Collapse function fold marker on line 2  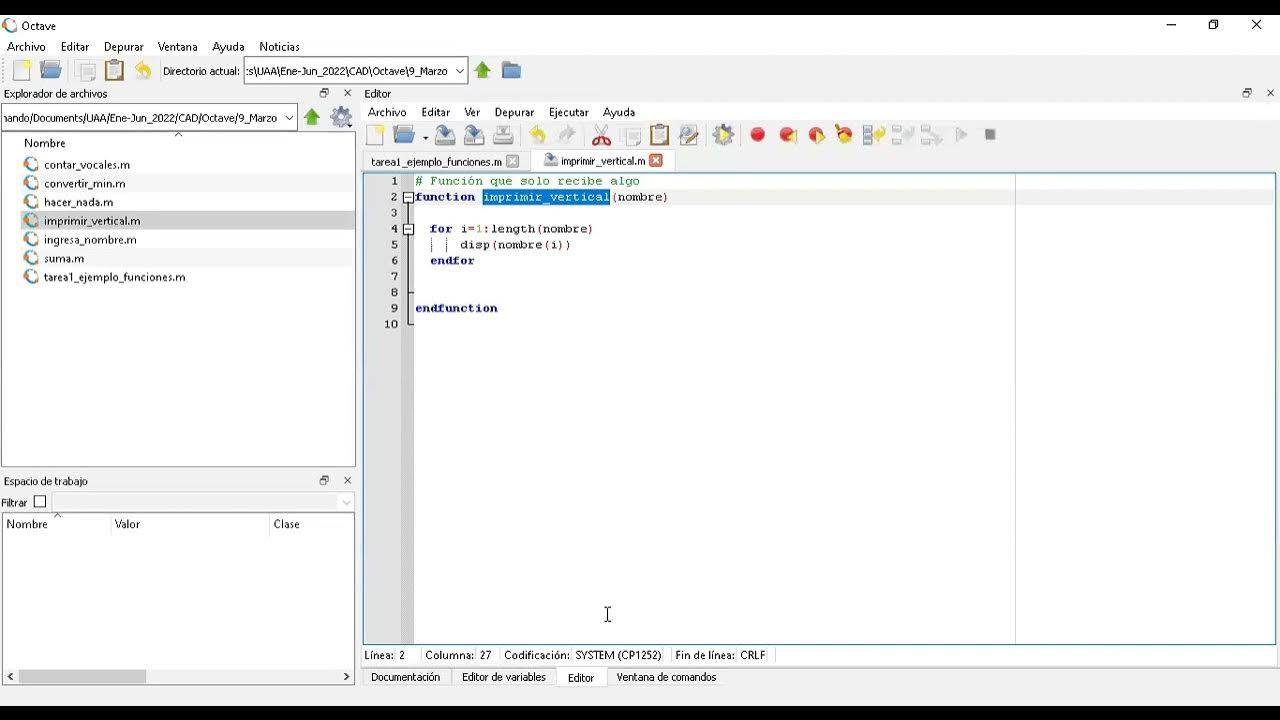[408, 197]
